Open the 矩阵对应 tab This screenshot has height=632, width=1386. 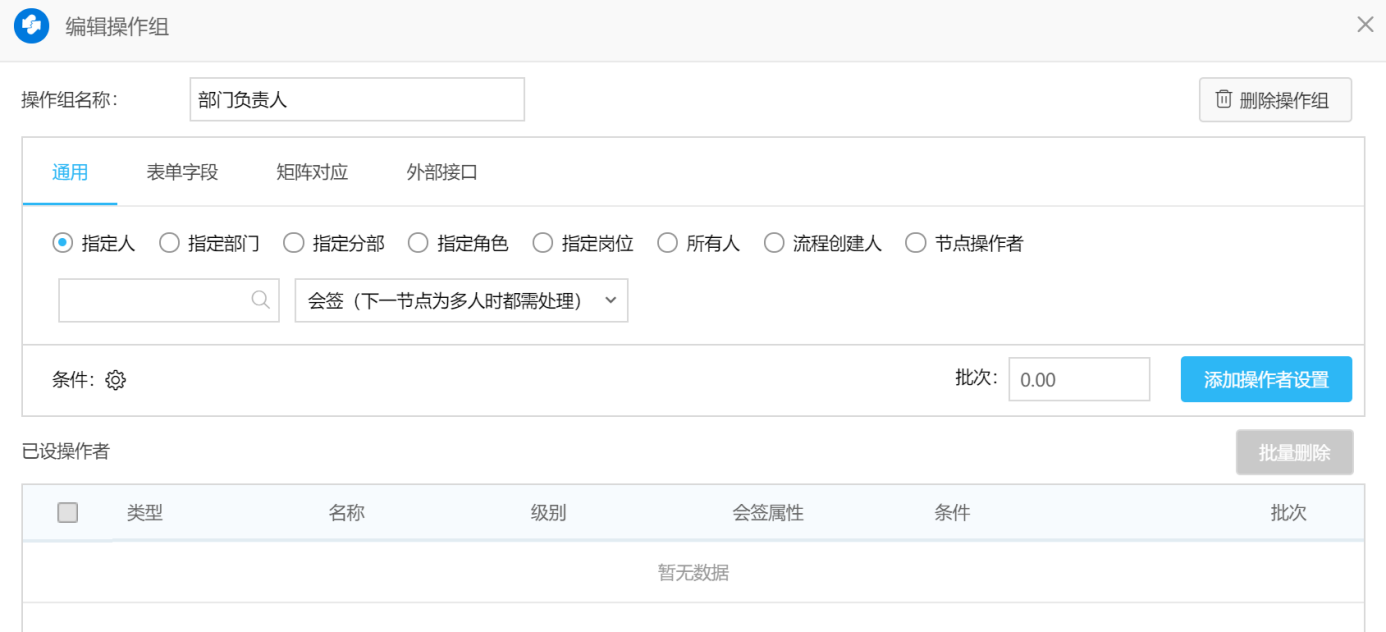(312, 172)
